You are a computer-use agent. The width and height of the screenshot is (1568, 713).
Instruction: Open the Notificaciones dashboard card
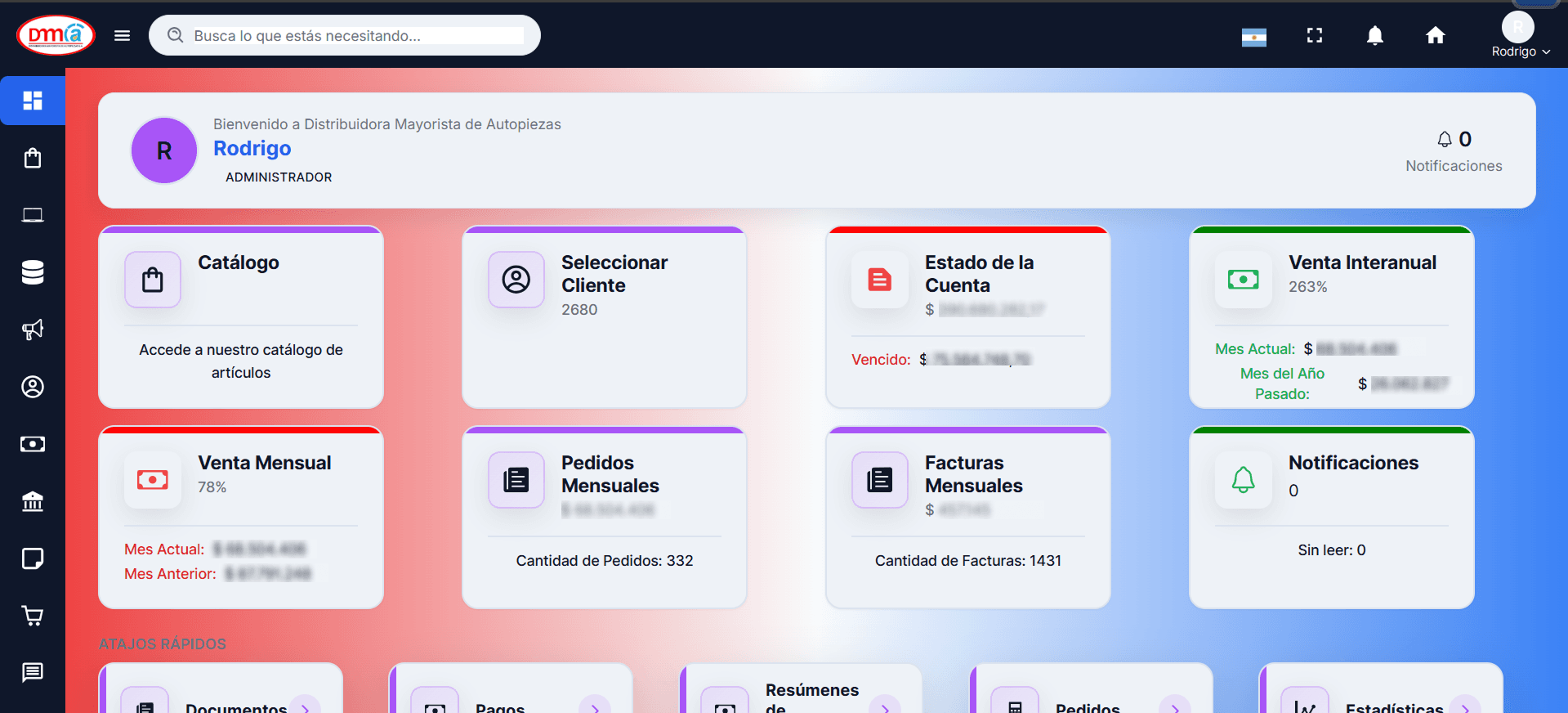tap(1332, 518)
